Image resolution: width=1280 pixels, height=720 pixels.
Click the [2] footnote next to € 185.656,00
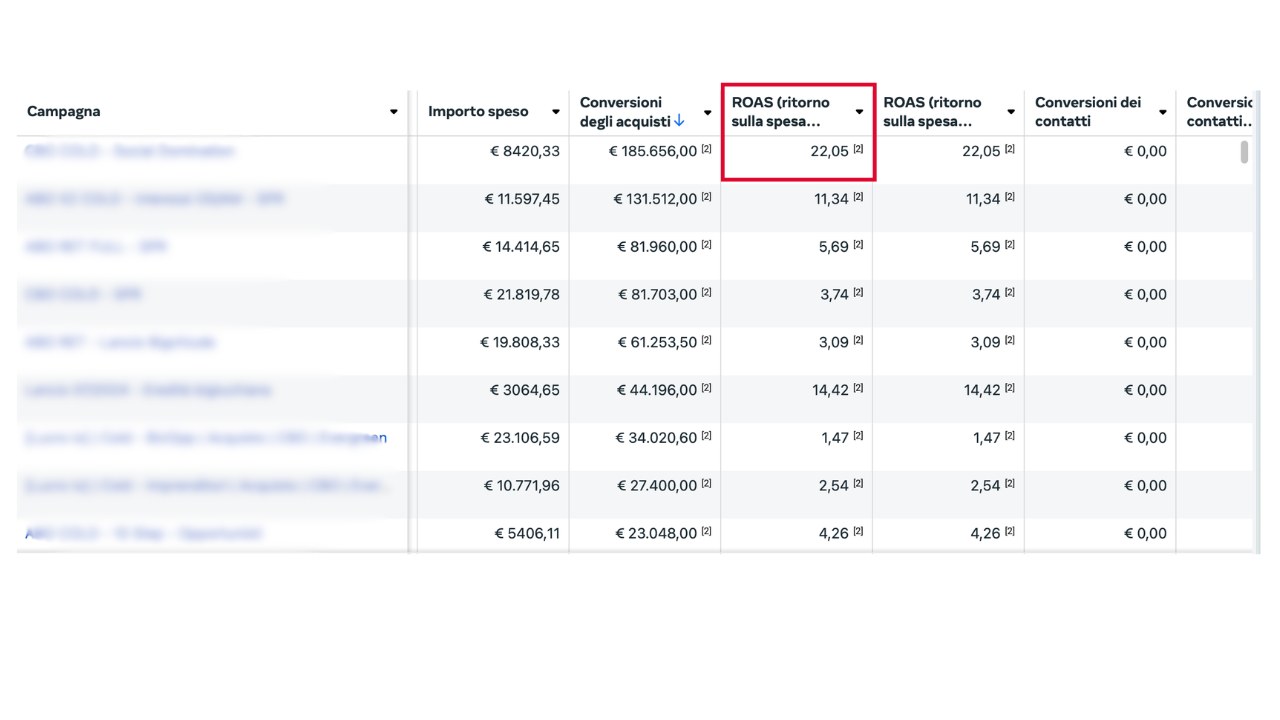[706, 150]
